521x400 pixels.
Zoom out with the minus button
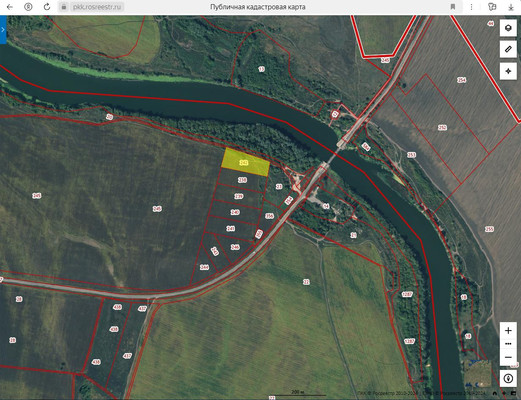point(508,357)
